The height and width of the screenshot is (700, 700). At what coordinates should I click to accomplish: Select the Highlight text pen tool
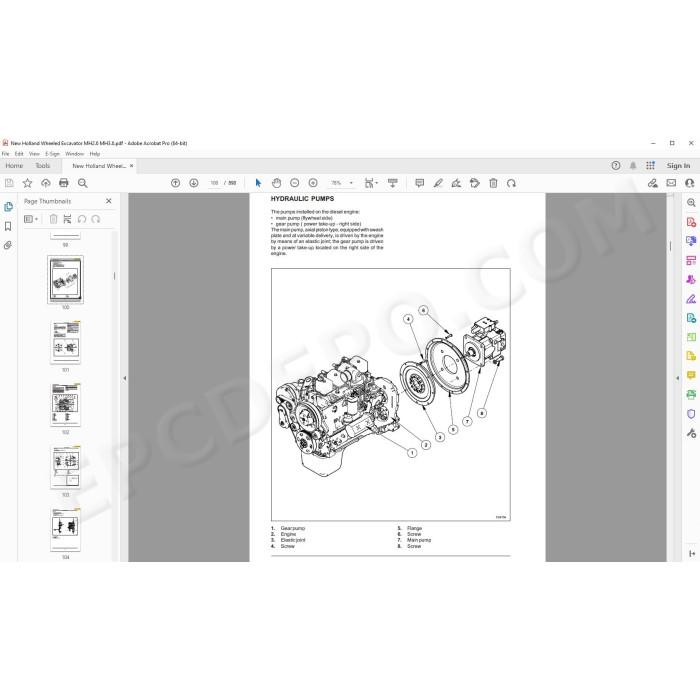click(x=438, y=183)
